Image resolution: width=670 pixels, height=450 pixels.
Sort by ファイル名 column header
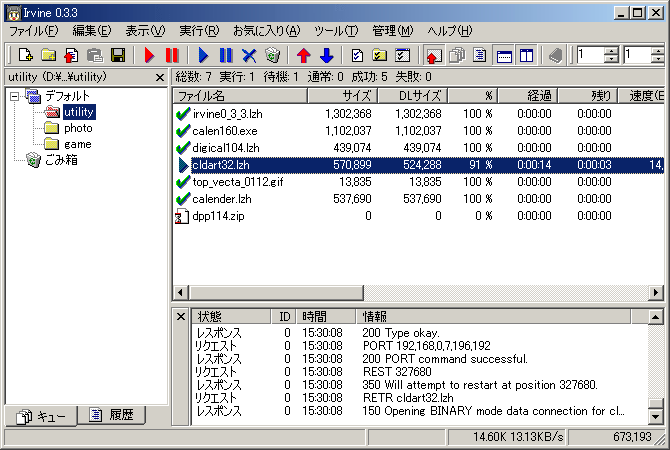[240, 96]
